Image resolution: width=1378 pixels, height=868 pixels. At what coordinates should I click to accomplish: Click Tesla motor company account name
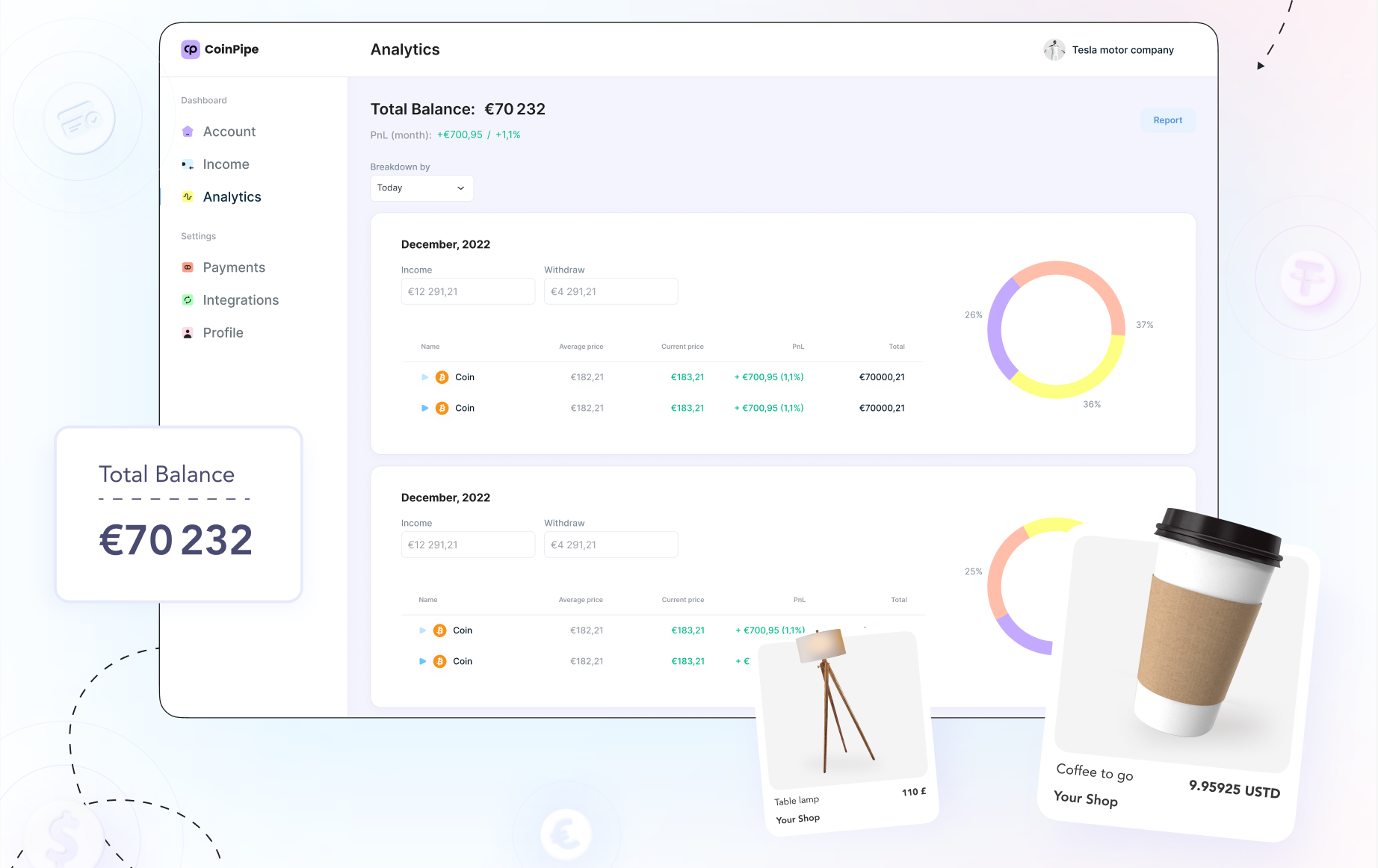tap(1122, 50)
